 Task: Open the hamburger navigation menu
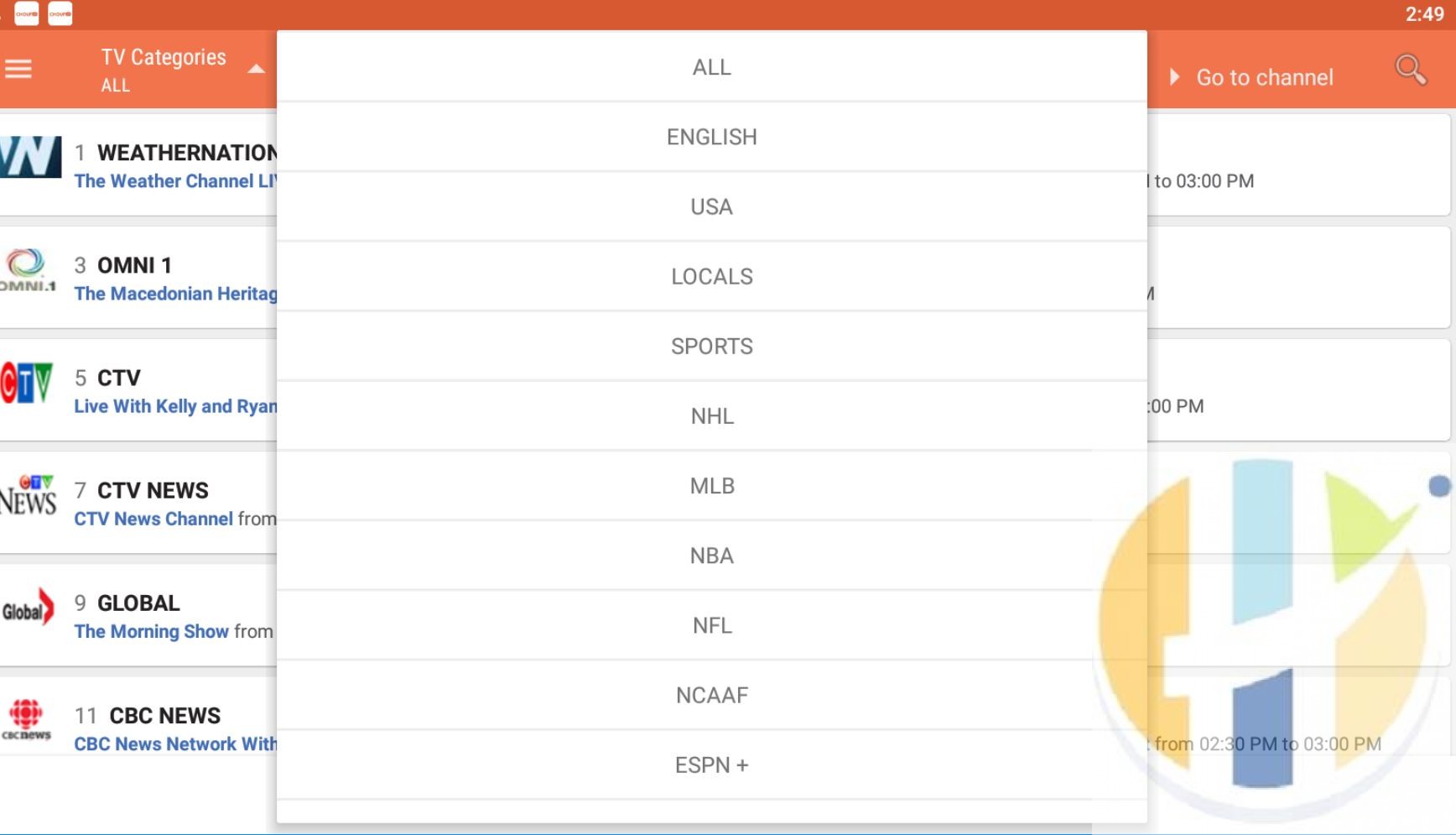(18, 69)
